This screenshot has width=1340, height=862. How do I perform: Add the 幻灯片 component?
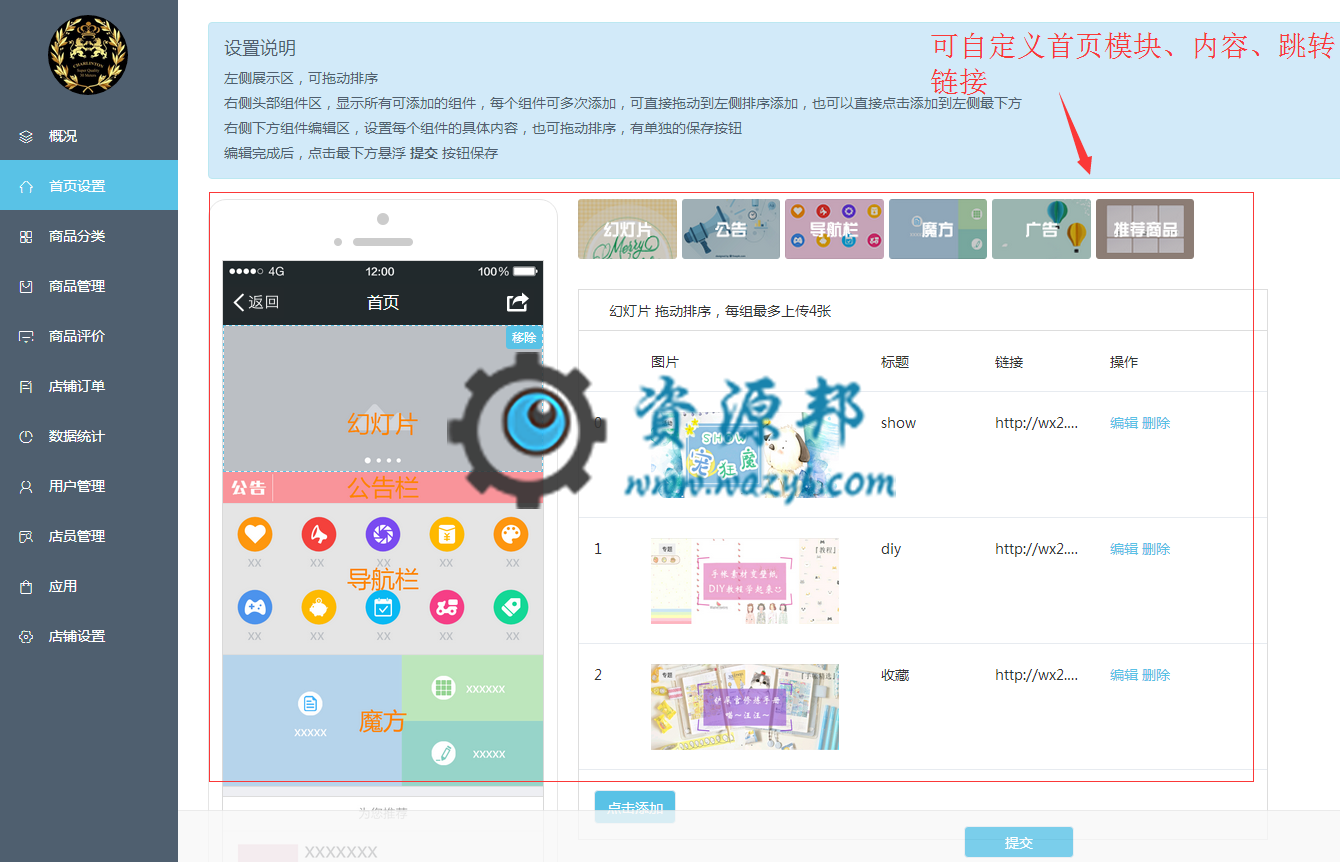(x=627, y=229)
